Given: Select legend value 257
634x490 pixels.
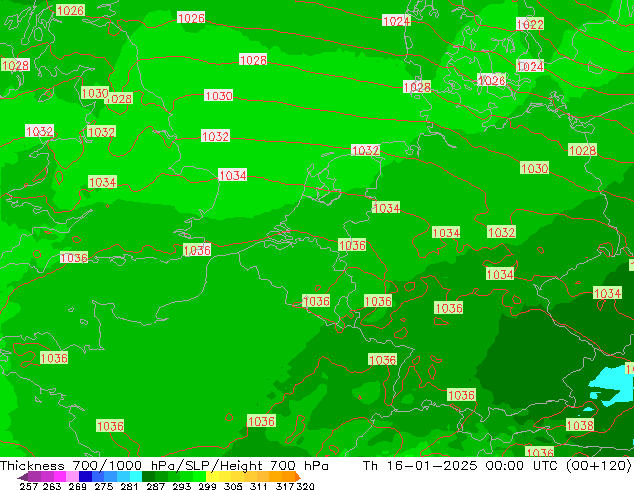Looking at the screenshot, I should 29,486.
